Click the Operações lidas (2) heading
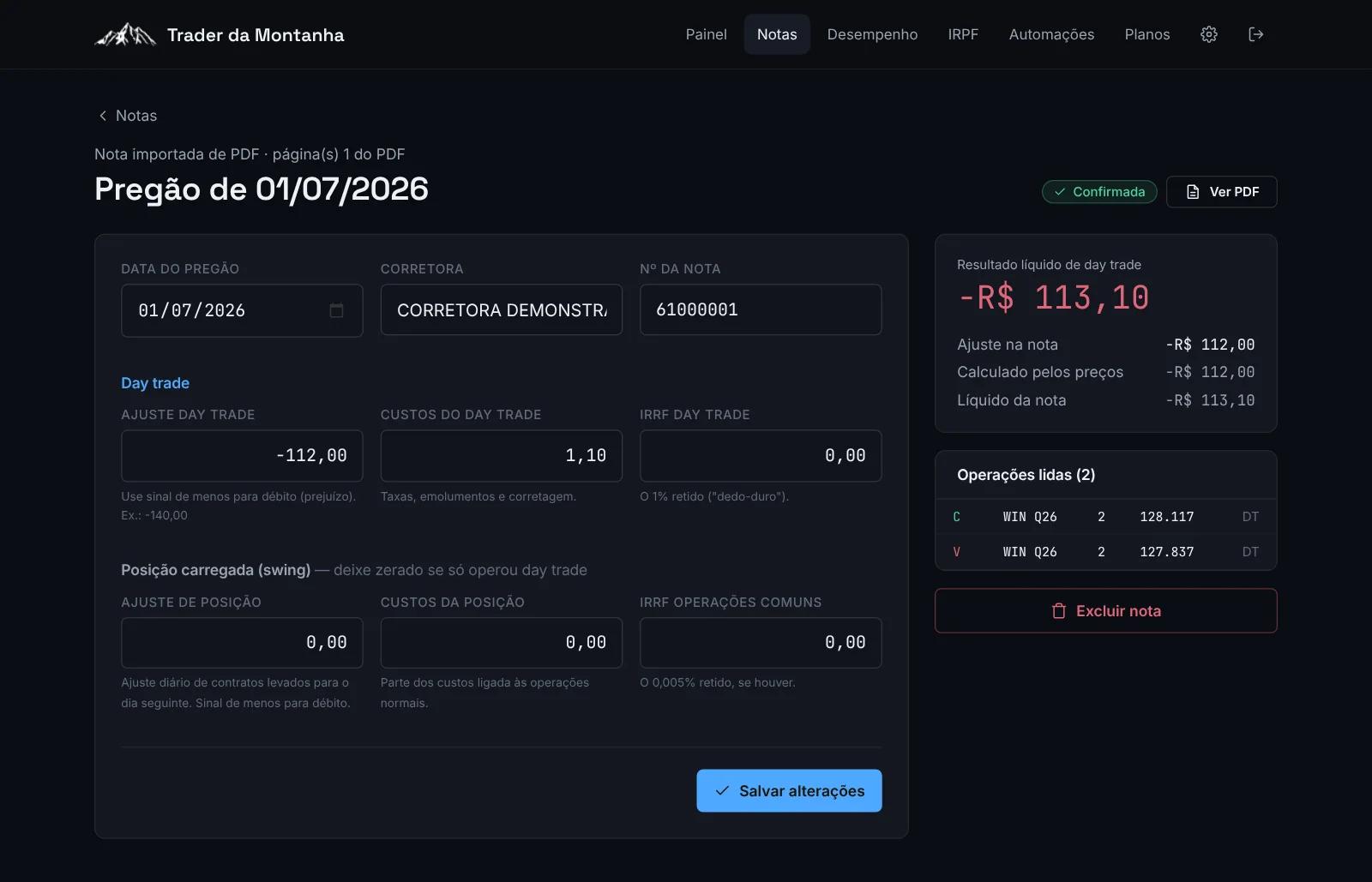This screenshot has width=1372, height=882. [1026, 475]
